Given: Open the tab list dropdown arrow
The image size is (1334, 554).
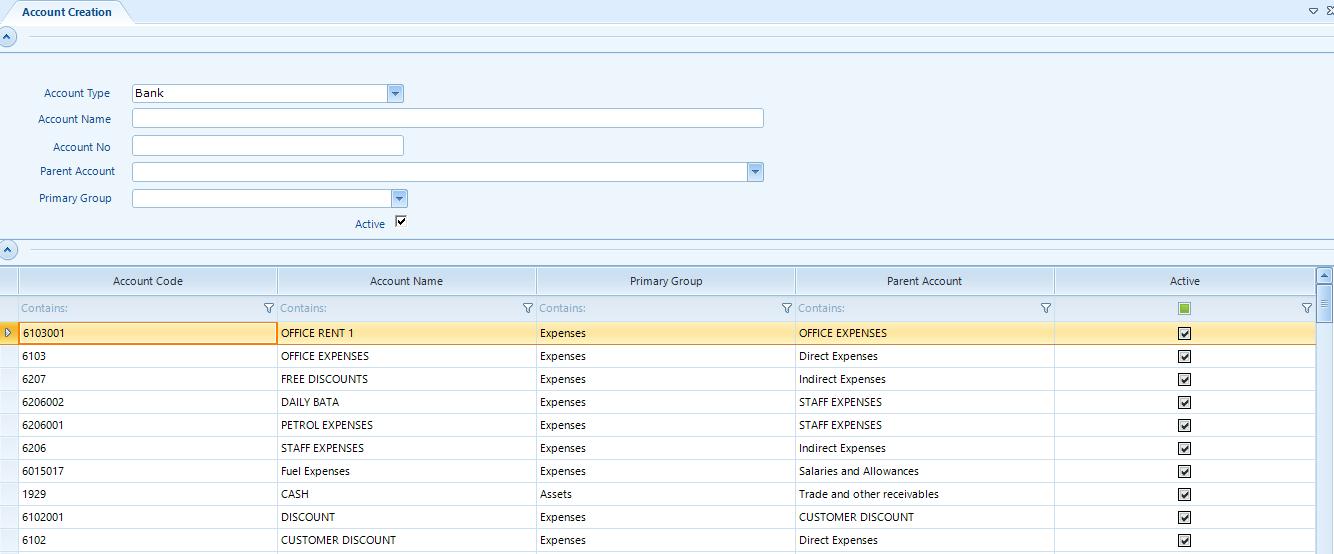Looking at the screenshot, I should [1313, 11].
